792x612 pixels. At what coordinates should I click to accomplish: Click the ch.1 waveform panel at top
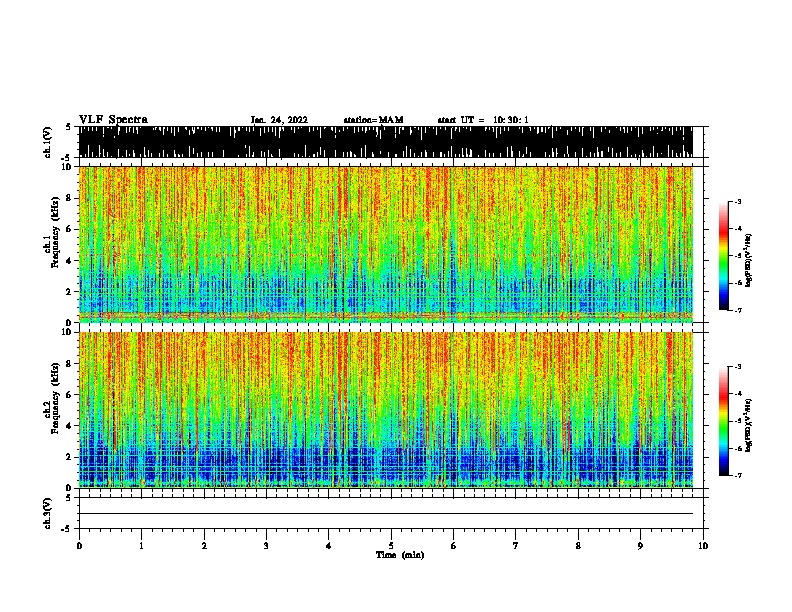[386, 142]
